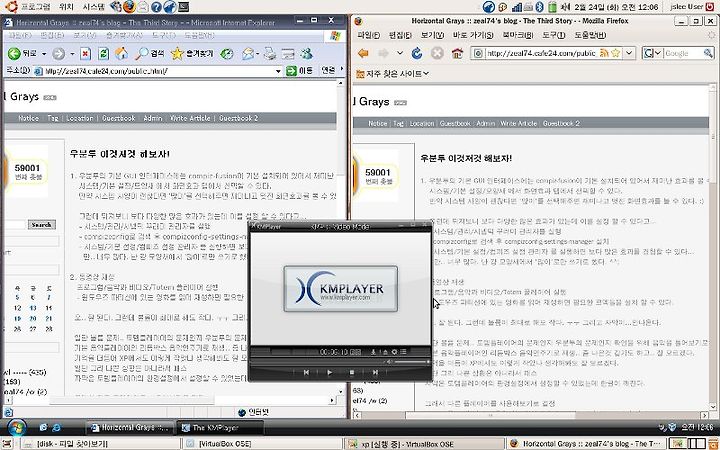The height and width of the screenshot is (450, 720).
Task: Open the magnifier Search in Internet Explorer
Action: coord(150,54)
